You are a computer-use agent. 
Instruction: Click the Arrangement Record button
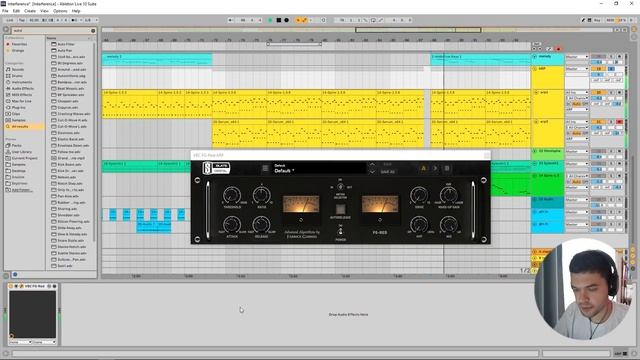pyautogui.click(x=287, y=20)
